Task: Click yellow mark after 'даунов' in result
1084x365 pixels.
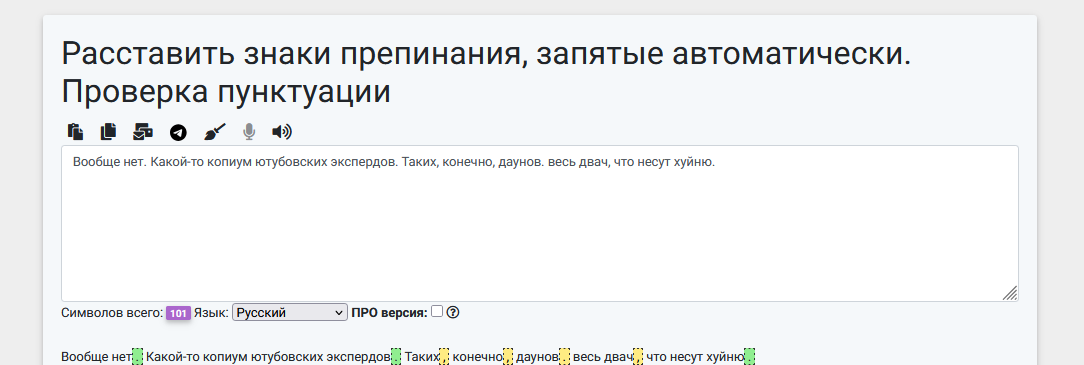Action: (565, 357)
